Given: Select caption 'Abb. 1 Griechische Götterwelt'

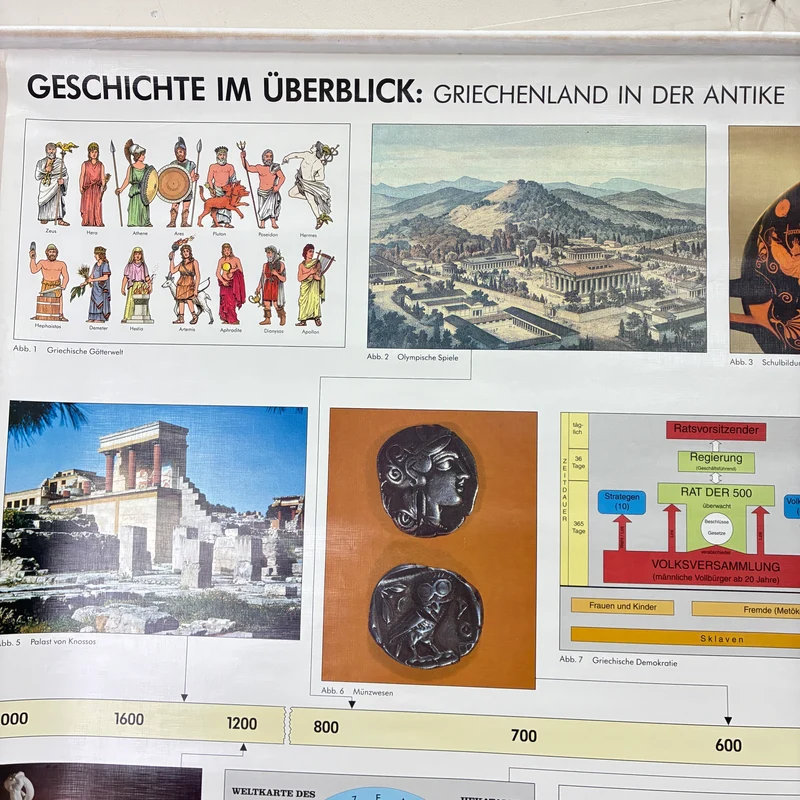Looking at the screenshot, I should pos(68,350).
